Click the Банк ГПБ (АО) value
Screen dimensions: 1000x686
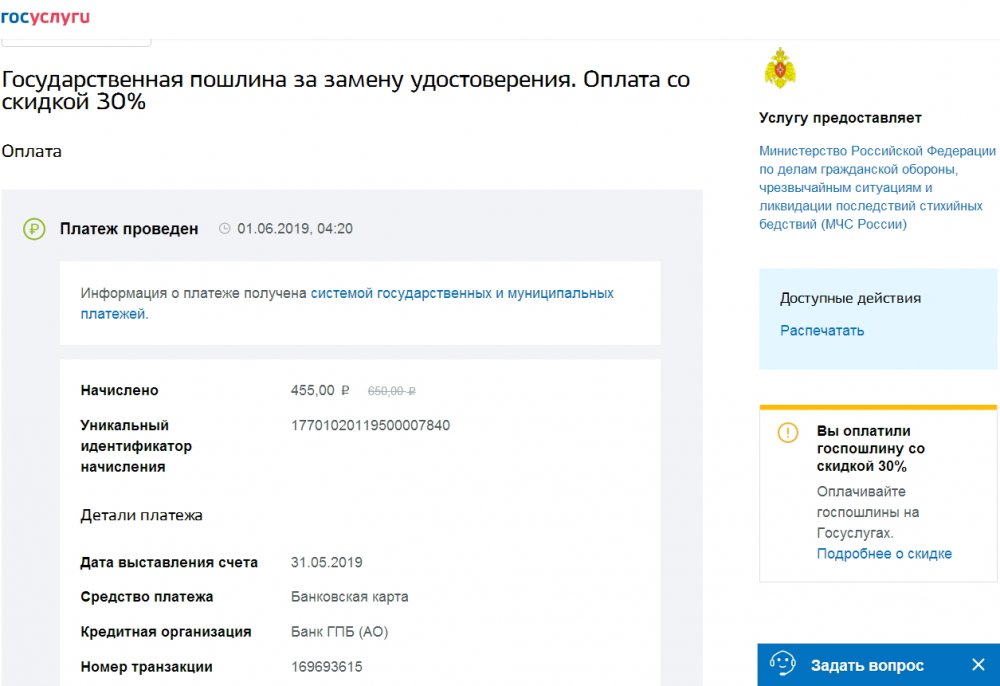339,632
